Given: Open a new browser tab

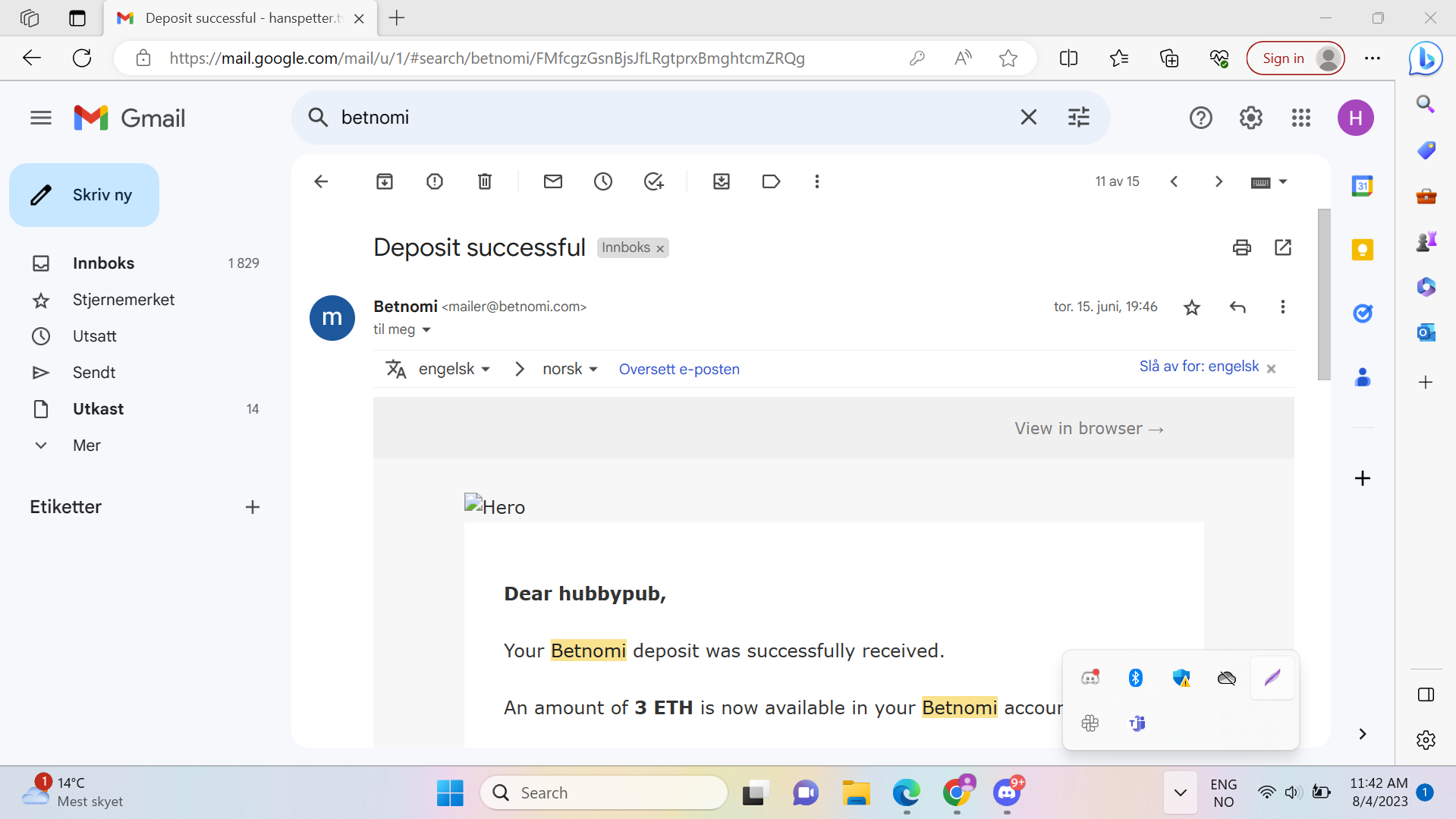Looking at the screenshot, I should (397, 18).
